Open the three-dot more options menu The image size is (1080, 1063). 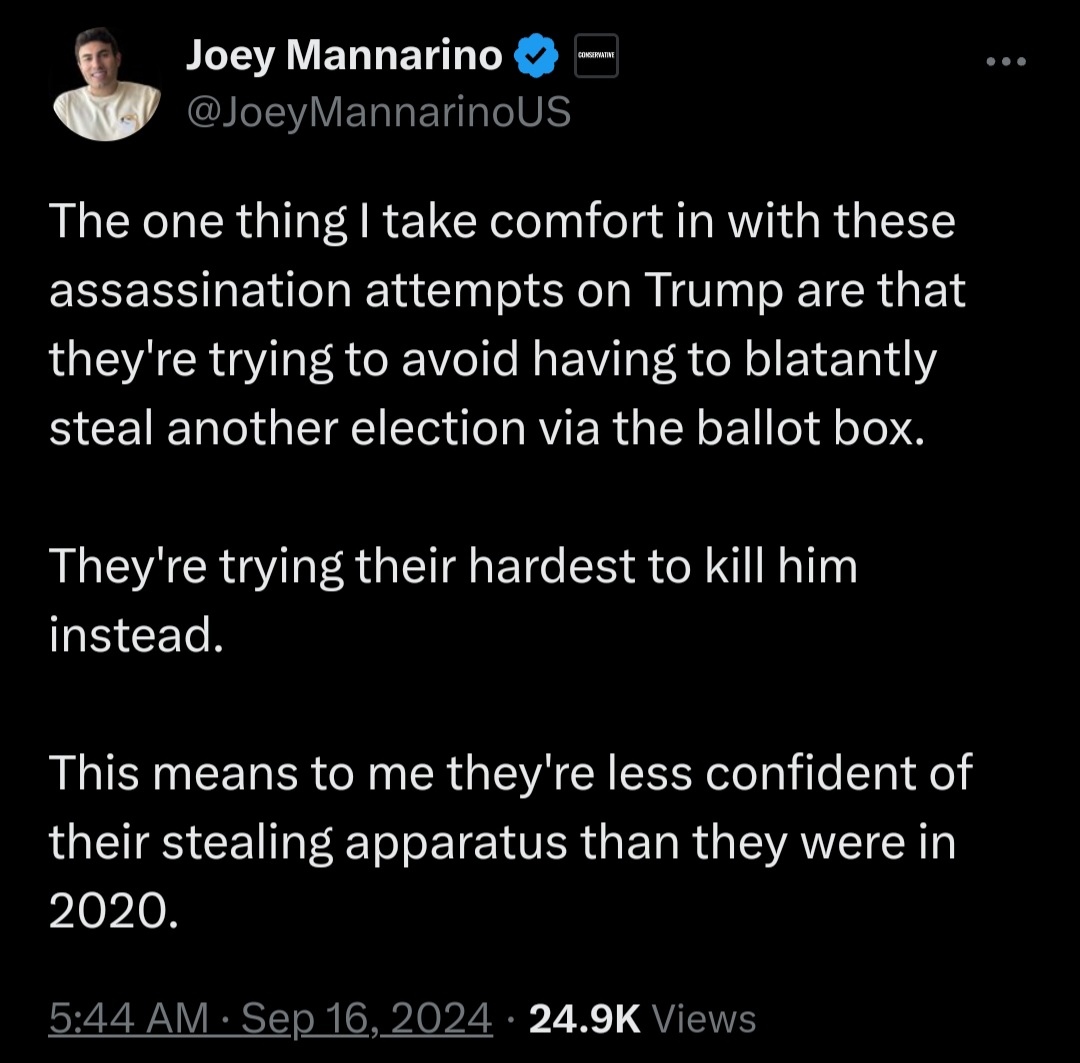point(1005,62)
